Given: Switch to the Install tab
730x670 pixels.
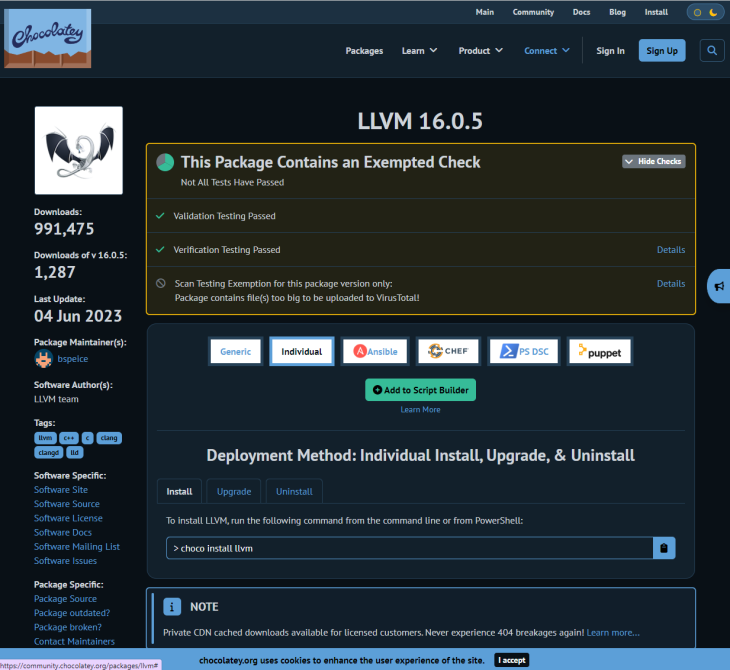Looking at the screenshot, I should click(x=179, y=491).
